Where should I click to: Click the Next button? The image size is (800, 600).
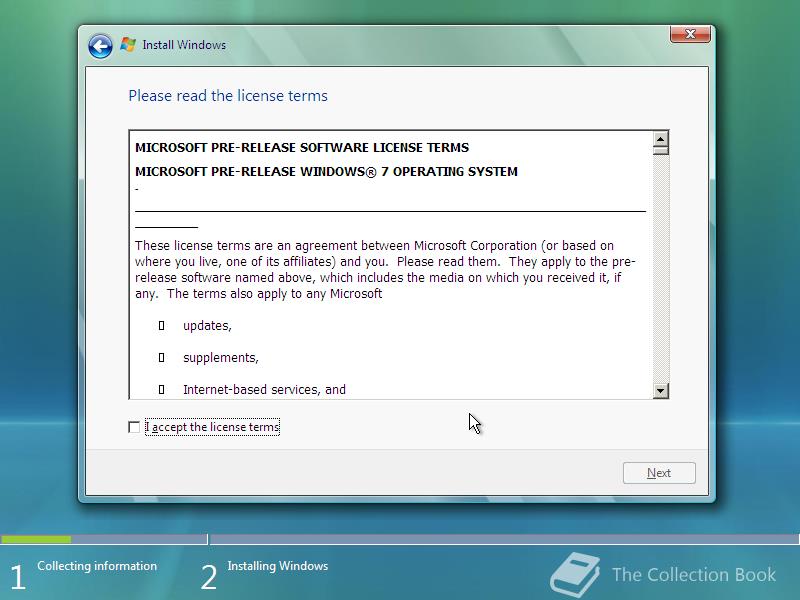pos(659,473)
